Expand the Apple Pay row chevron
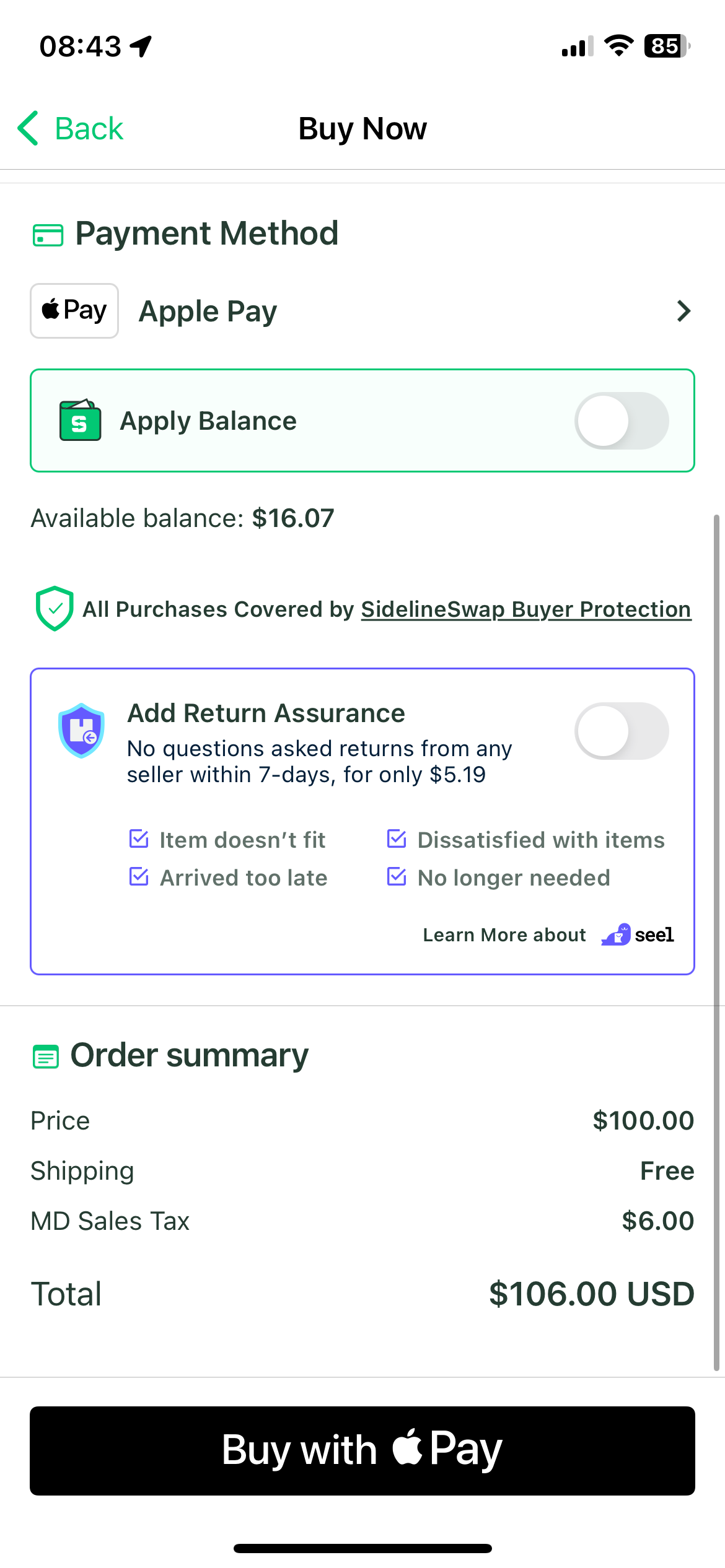 (x=682, y=310)
